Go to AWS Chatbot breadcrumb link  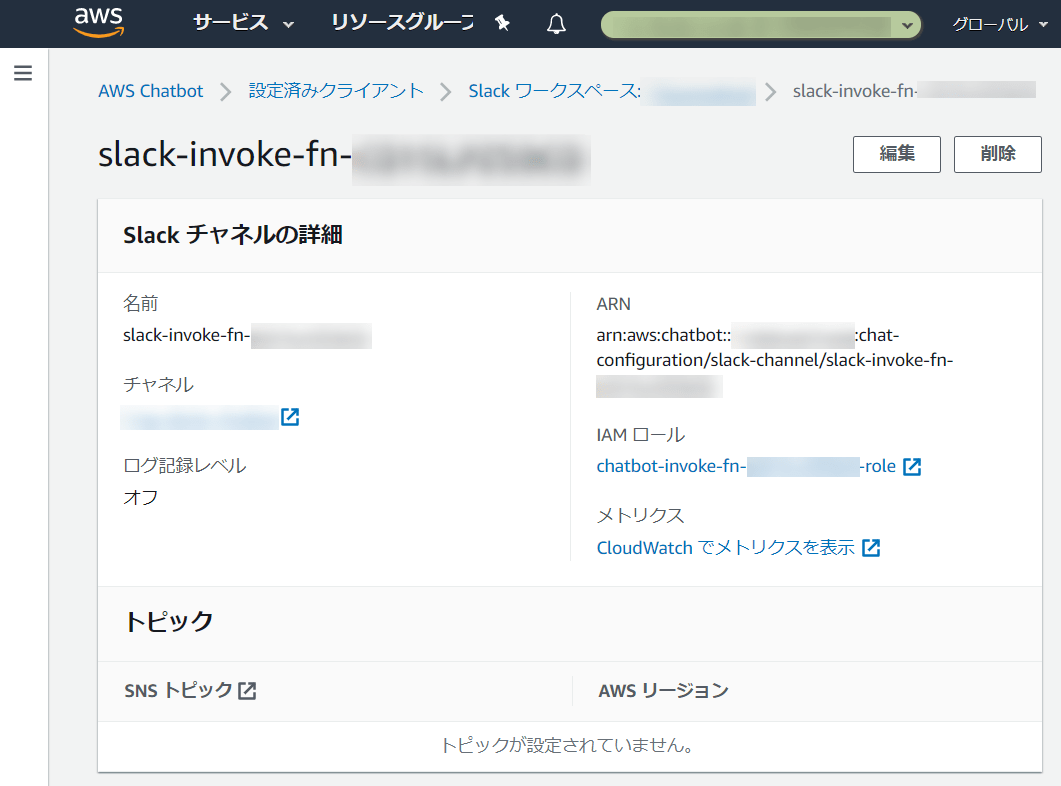(x=150, y=91)
